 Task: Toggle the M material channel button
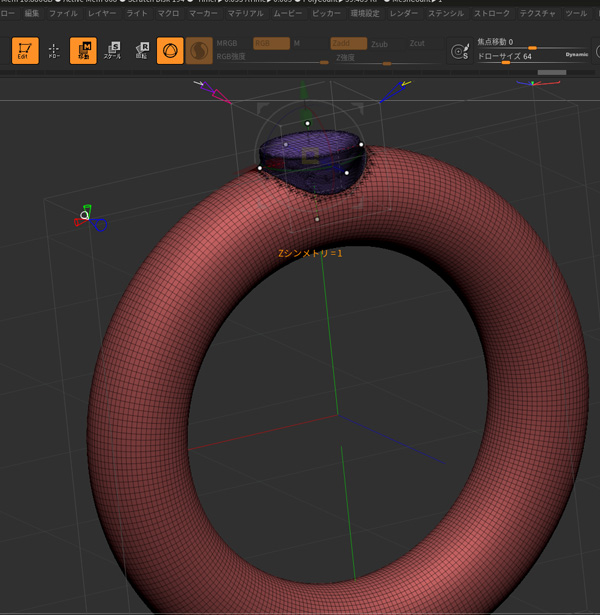(297, 43)
